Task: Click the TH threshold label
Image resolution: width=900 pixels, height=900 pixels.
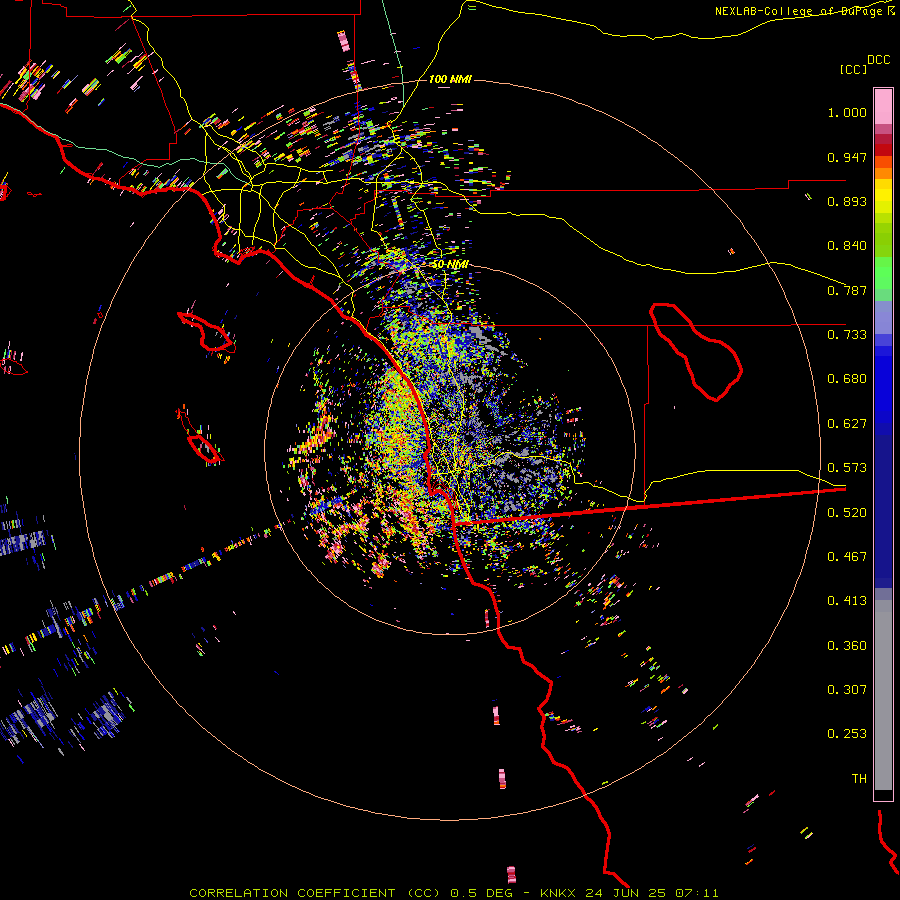Action: pyautogui.click(x=859, y=779)
